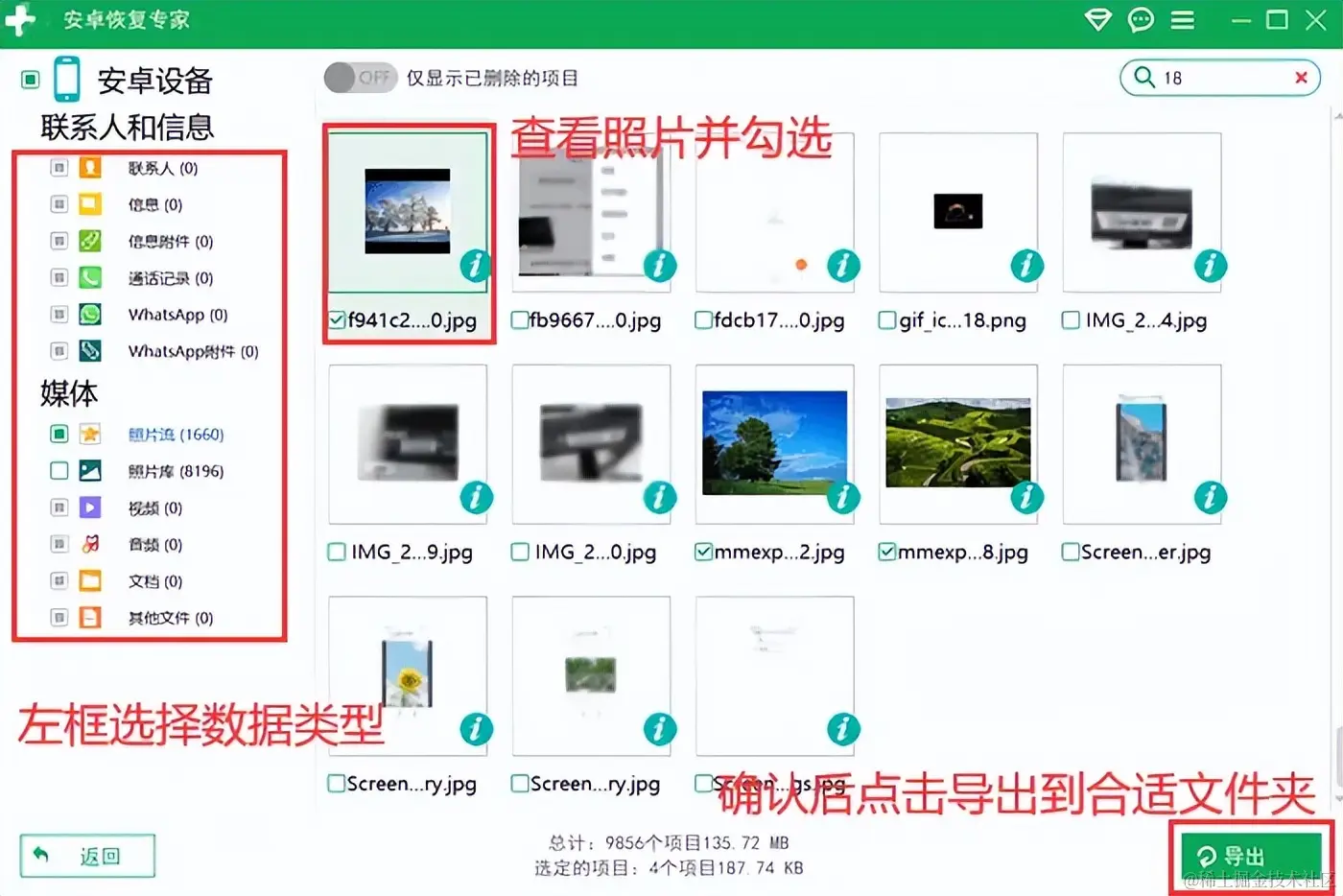The height and width of the screenshot is (896, 1343).
Task: Open the hamburger menu in title bar
Action: 1183,20
